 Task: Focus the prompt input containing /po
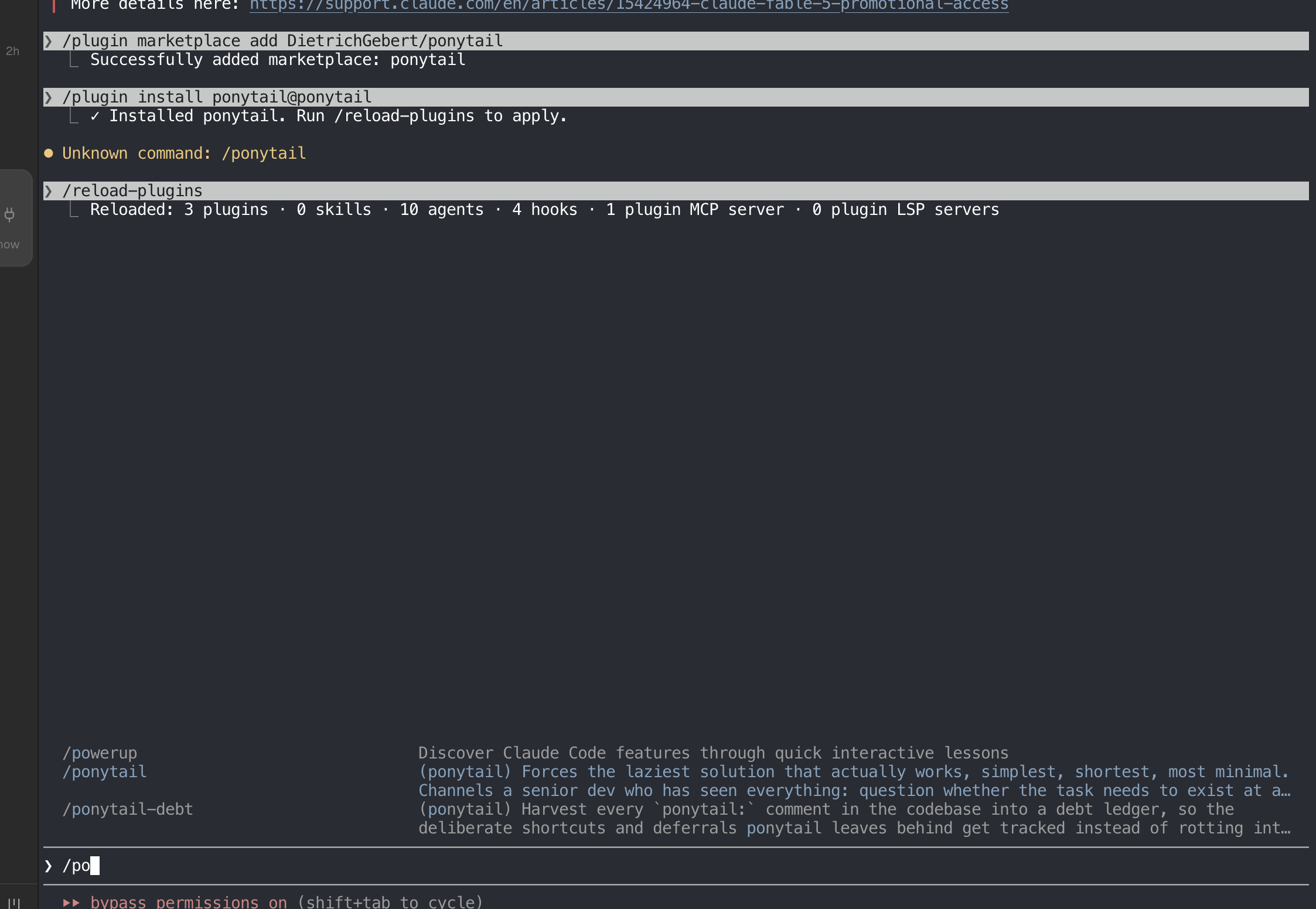point(676,865)
